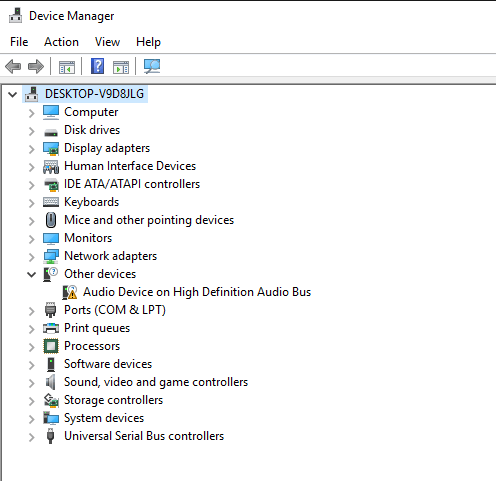The height and width of the screenshot is (481, 496).
Task: Expand the Display adapters node
Action: click(x=32, y=149)
